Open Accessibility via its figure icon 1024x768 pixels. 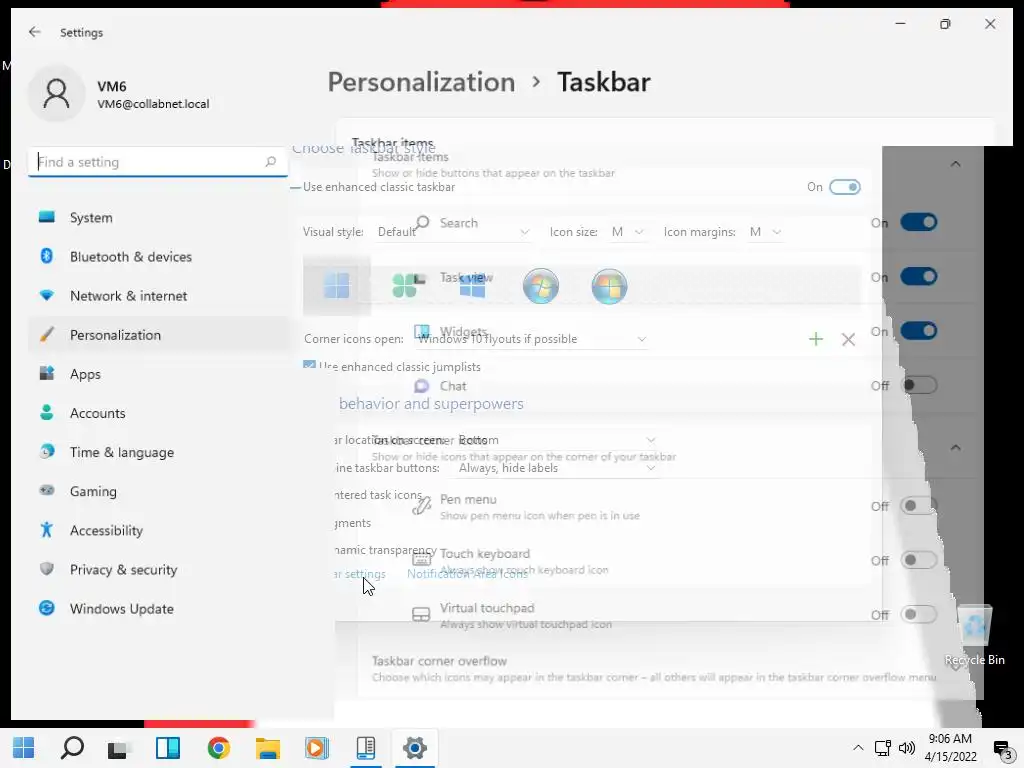click(46, 530)
